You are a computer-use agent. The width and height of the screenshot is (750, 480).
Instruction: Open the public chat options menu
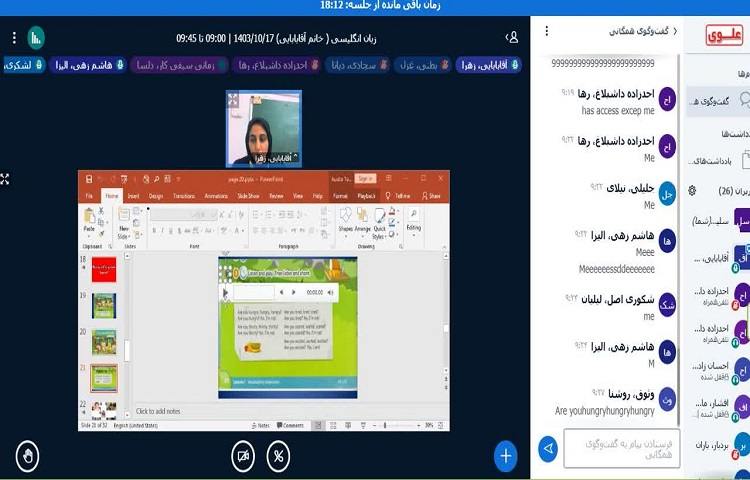(x=546, y=31)
